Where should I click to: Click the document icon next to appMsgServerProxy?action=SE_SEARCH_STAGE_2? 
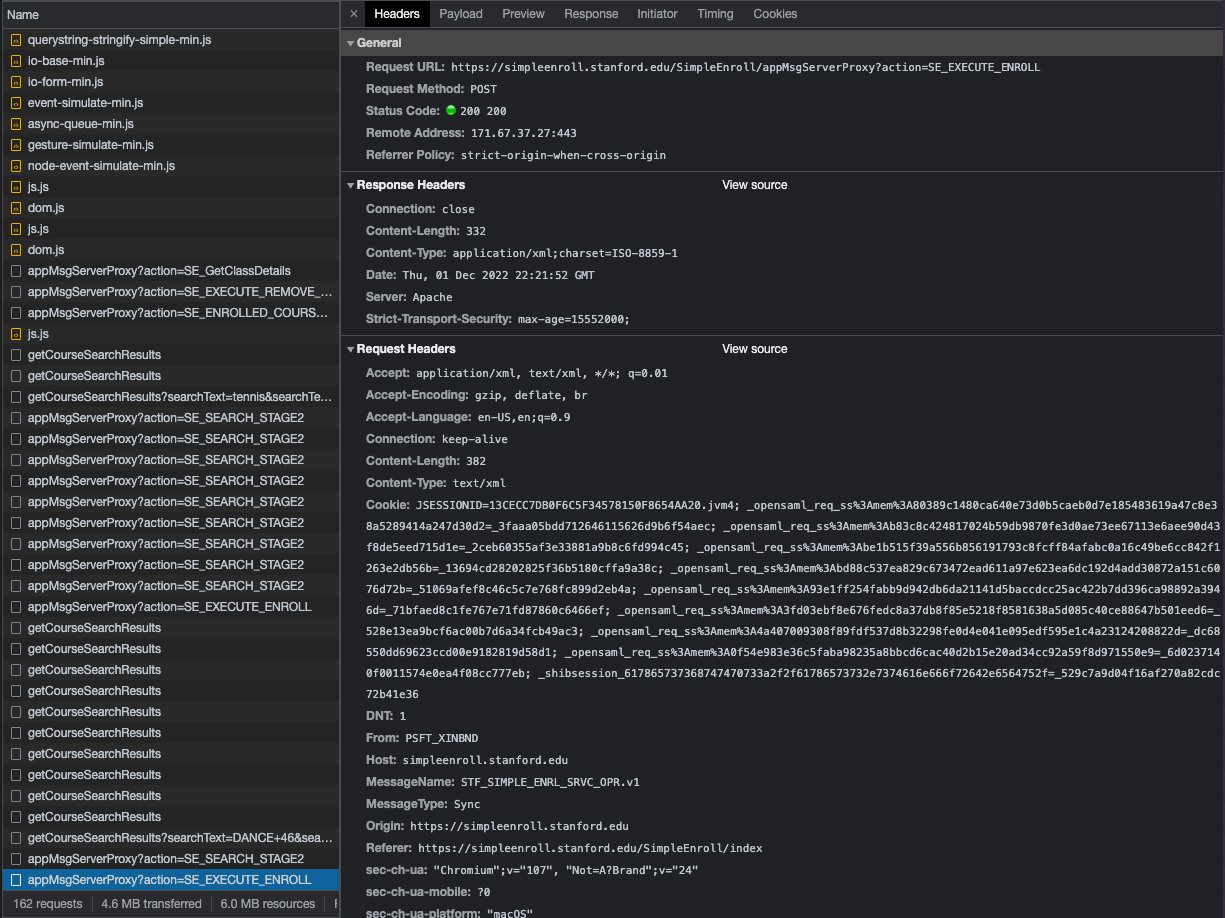15,418
